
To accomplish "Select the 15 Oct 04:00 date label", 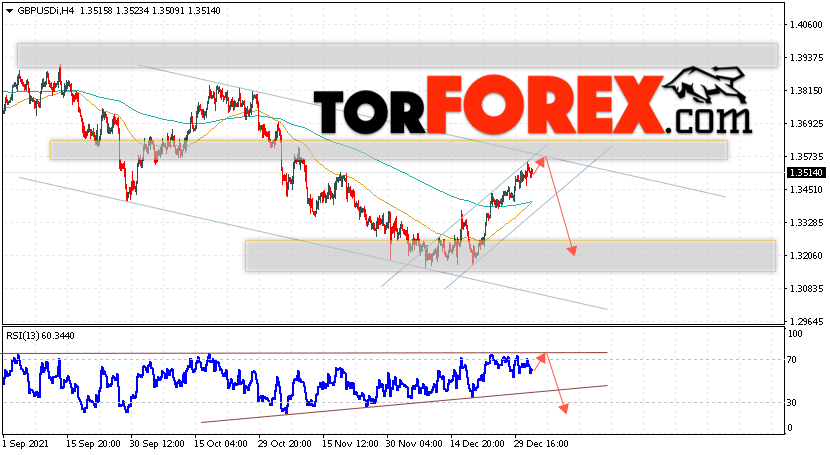I will click(221, 443).
